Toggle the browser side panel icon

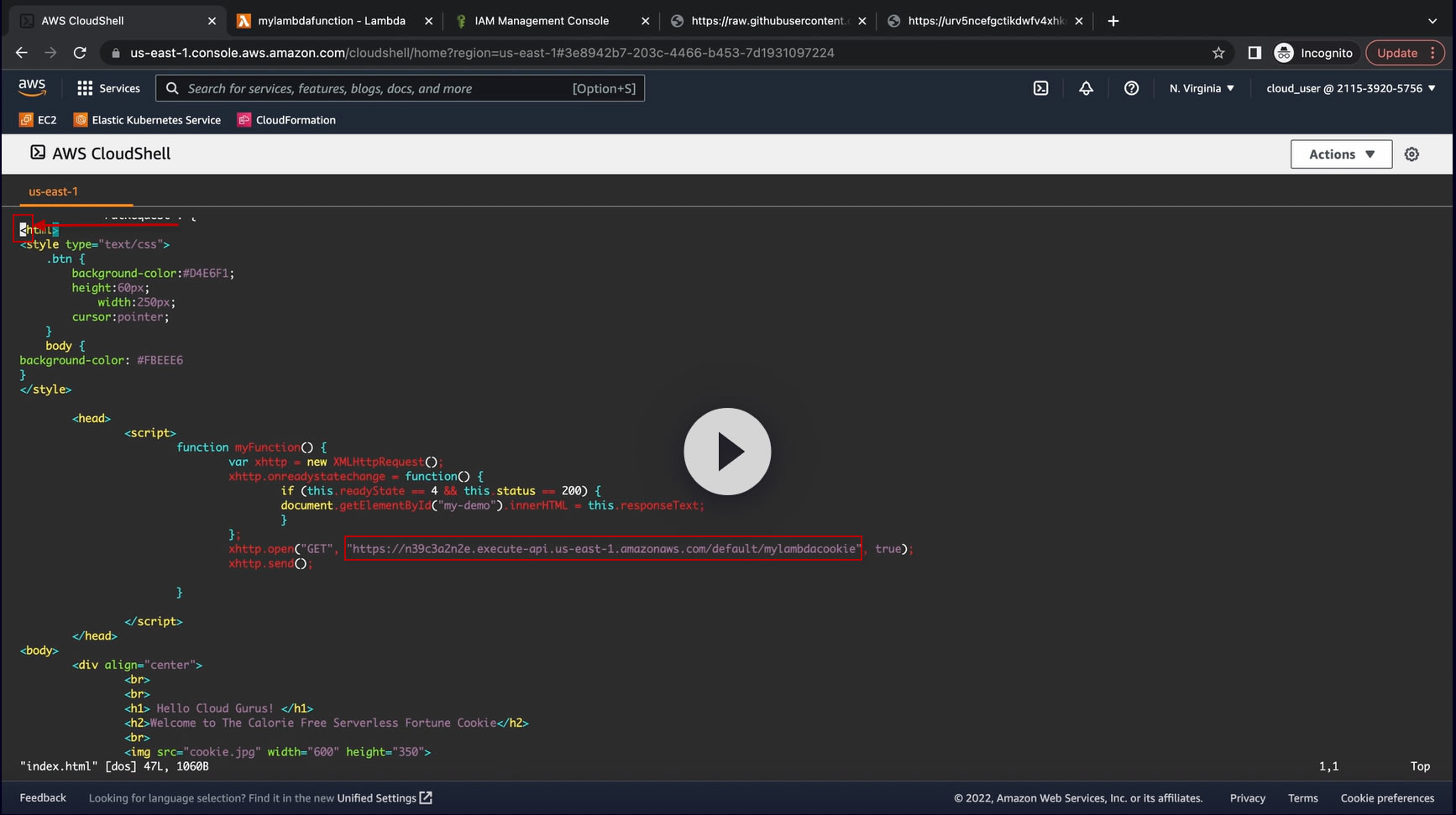[x=1254, y=53]
